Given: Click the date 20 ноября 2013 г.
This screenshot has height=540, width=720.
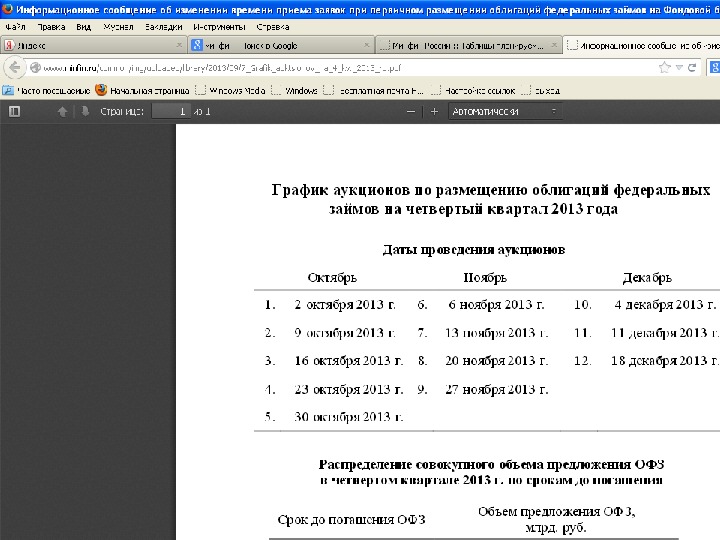Looking at the screenshot, I should point(496,360).
